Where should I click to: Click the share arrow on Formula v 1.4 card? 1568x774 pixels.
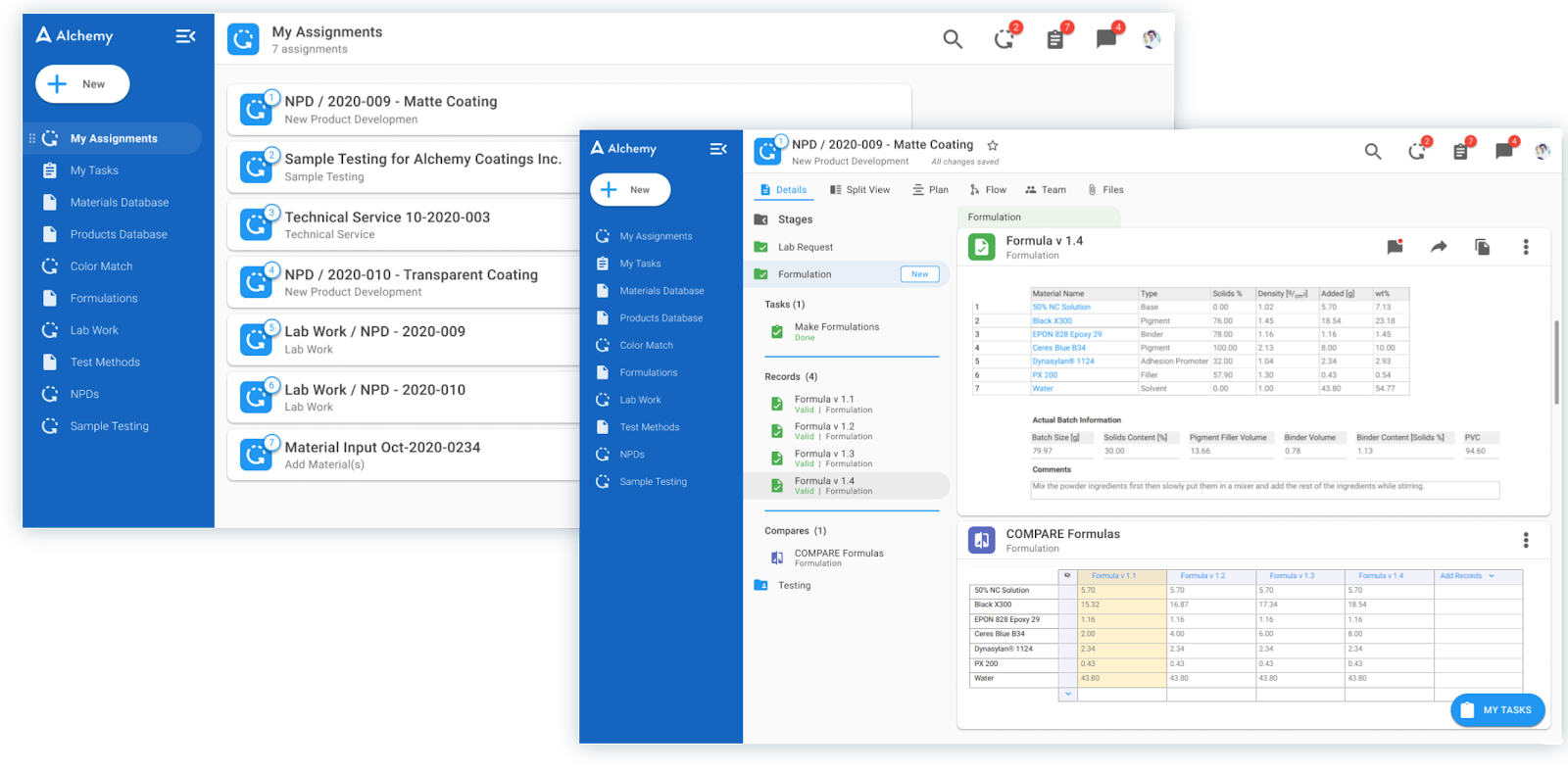tap(1439, 247)
